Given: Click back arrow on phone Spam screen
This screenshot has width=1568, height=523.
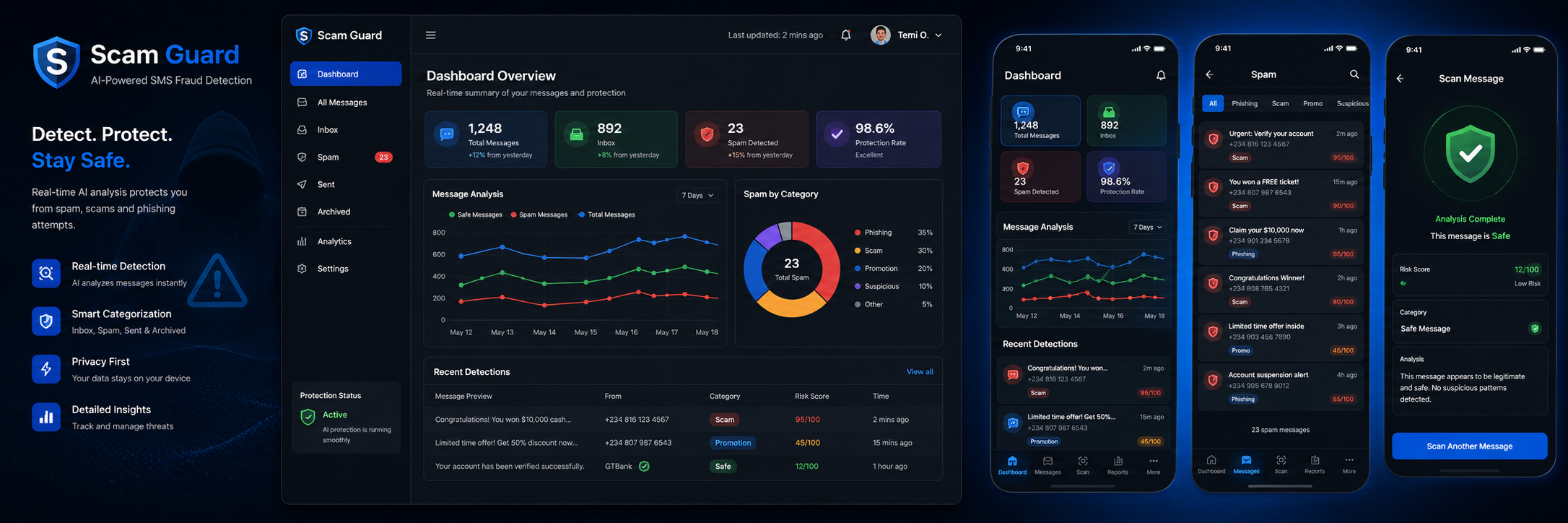Looking at the screenshot, I should (1209, 74).
